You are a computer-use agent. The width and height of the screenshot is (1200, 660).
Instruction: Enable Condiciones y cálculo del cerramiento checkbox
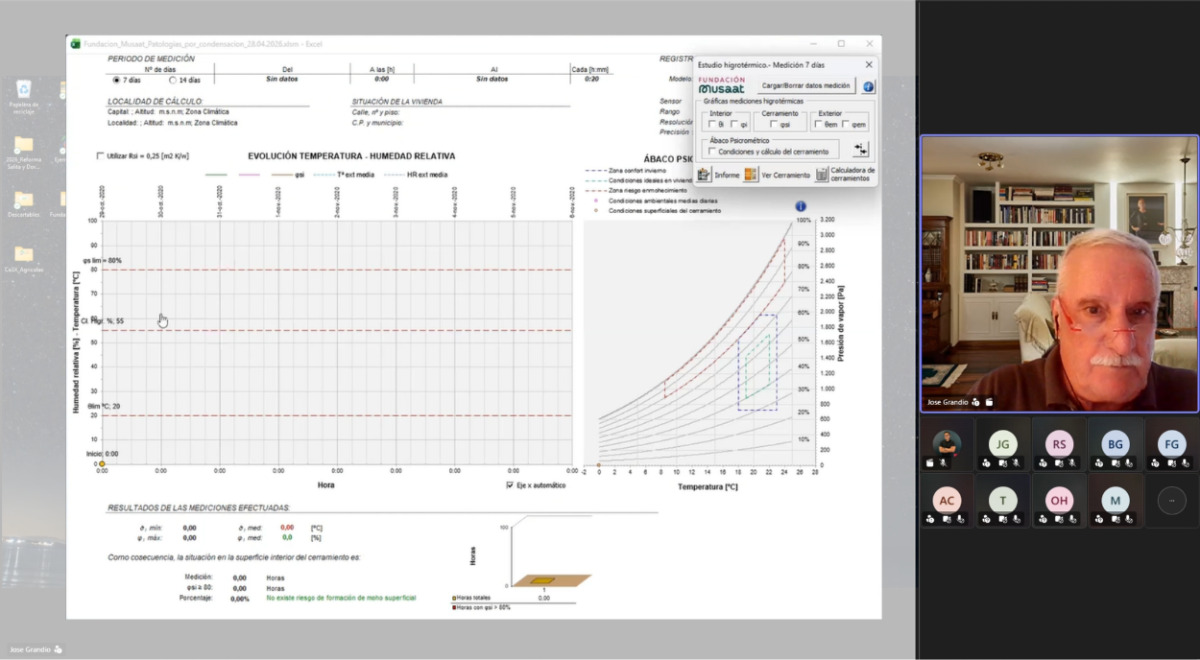point(712,151)
